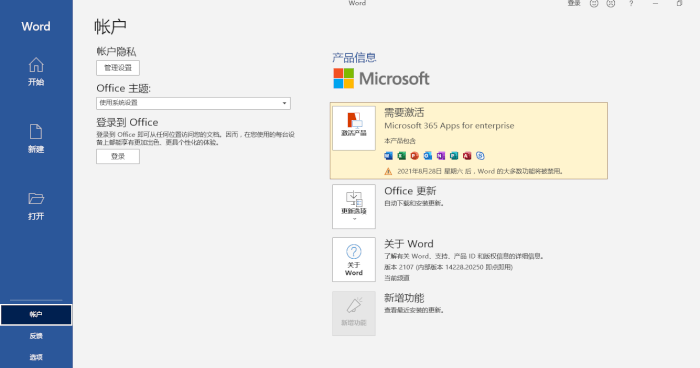Click the 激活产品 (Activate Product) button
The image size is (700, 368).
pyautogui.click(x=354, y=128)
